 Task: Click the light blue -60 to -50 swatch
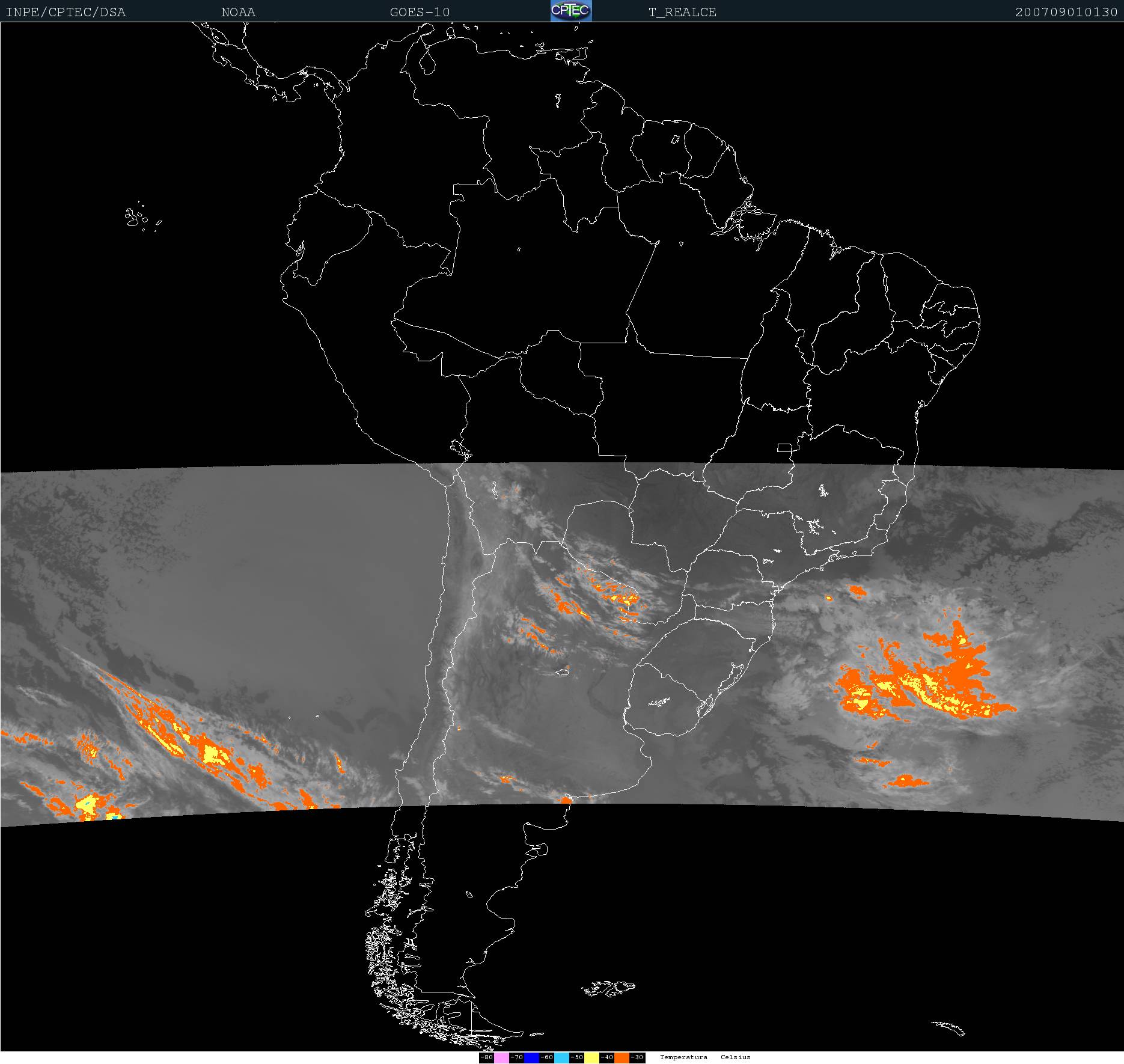[561, 1057]
